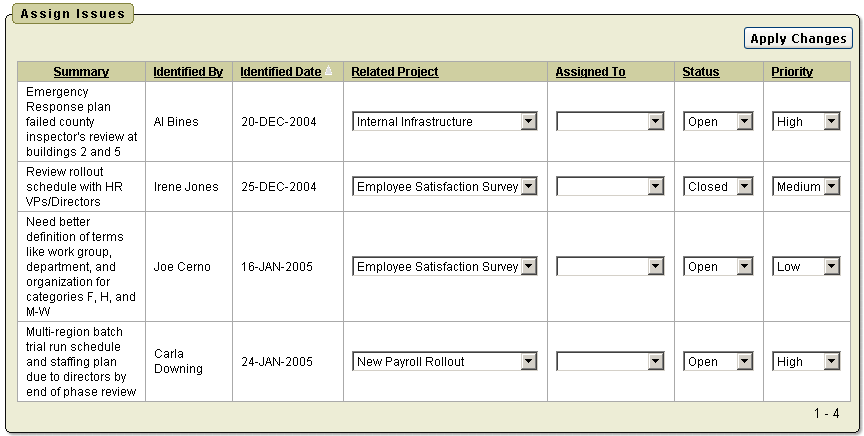The height and width of the screenshot is (436, 864).
Task: Open the Low priority dropdown
Action: [806, 267]
